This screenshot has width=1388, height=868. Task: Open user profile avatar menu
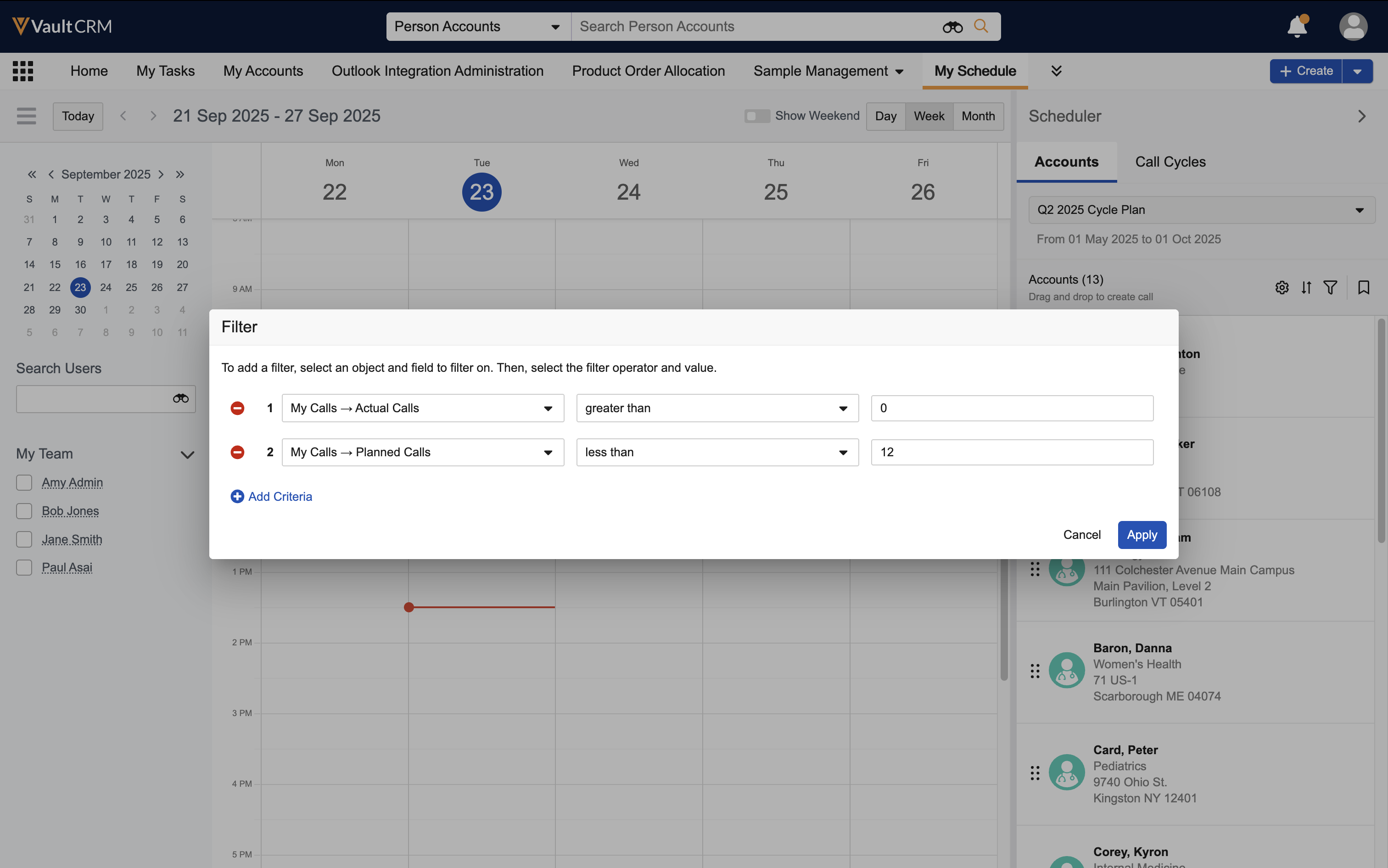[1353, 27]
